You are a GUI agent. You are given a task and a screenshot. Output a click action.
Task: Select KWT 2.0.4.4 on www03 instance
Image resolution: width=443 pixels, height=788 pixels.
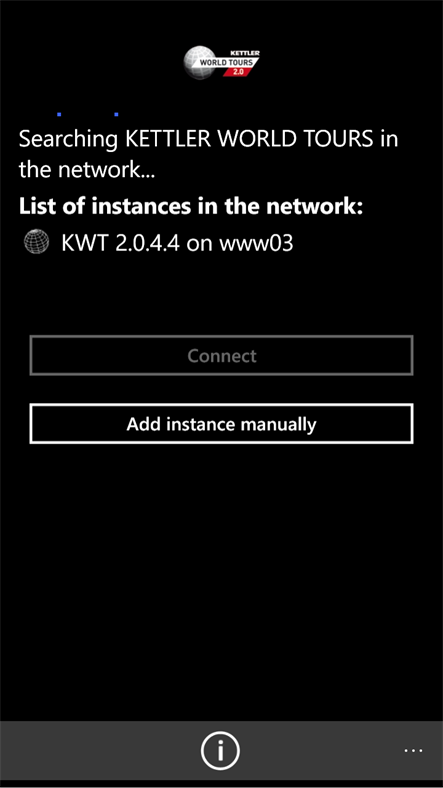158,243
